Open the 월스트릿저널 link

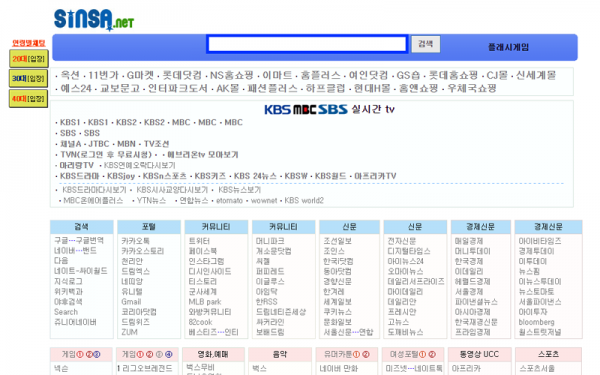click(x=540, y=332)
